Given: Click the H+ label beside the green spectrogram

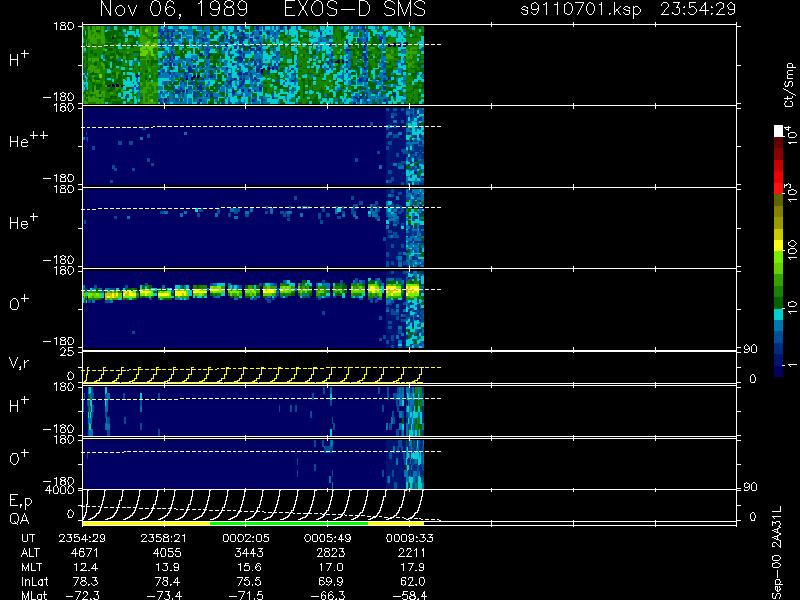Looking at the screenshot, I should coord(19,59).
